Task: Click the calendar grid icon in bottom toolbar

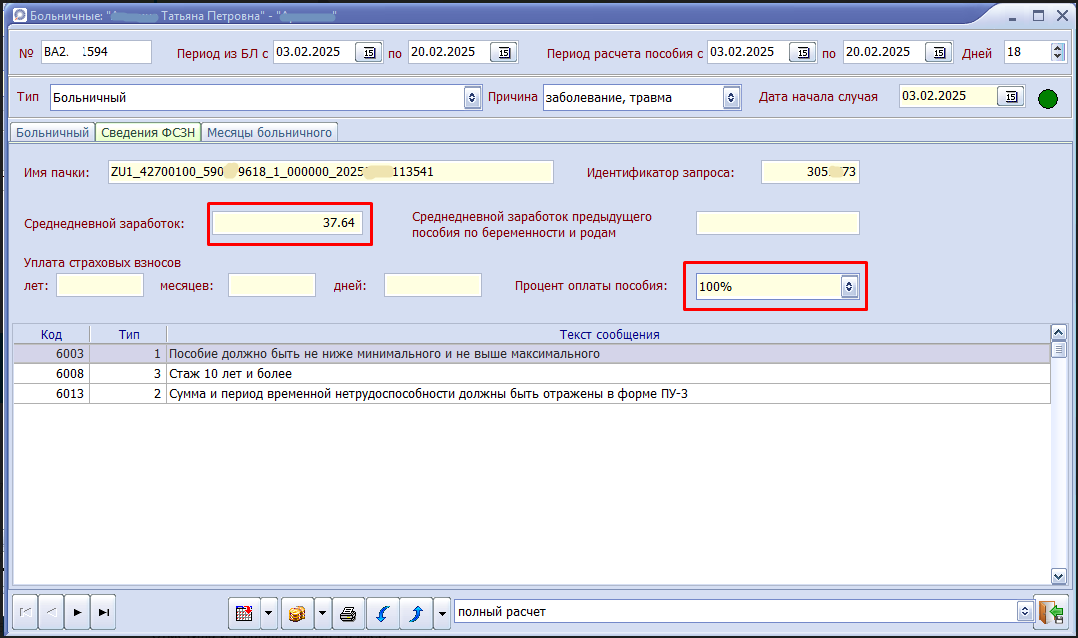Action: point(244,612)
